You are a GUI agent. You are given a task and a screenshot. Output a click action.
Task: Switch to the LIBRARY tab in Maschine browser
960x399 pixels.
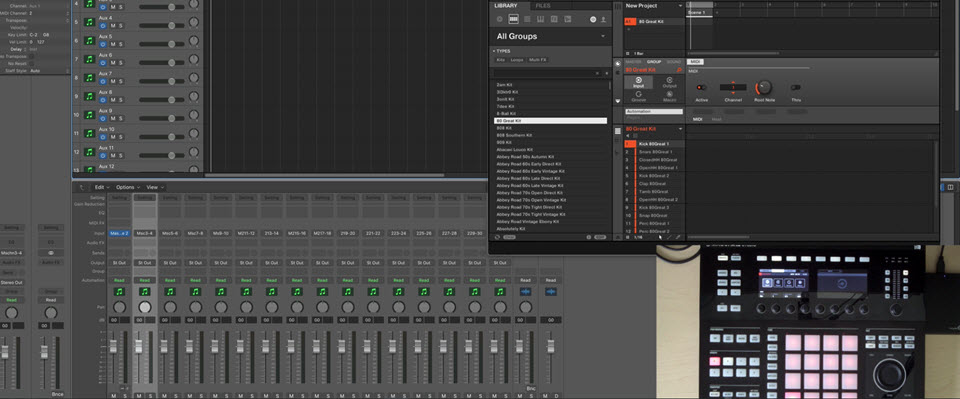[506, 6]
